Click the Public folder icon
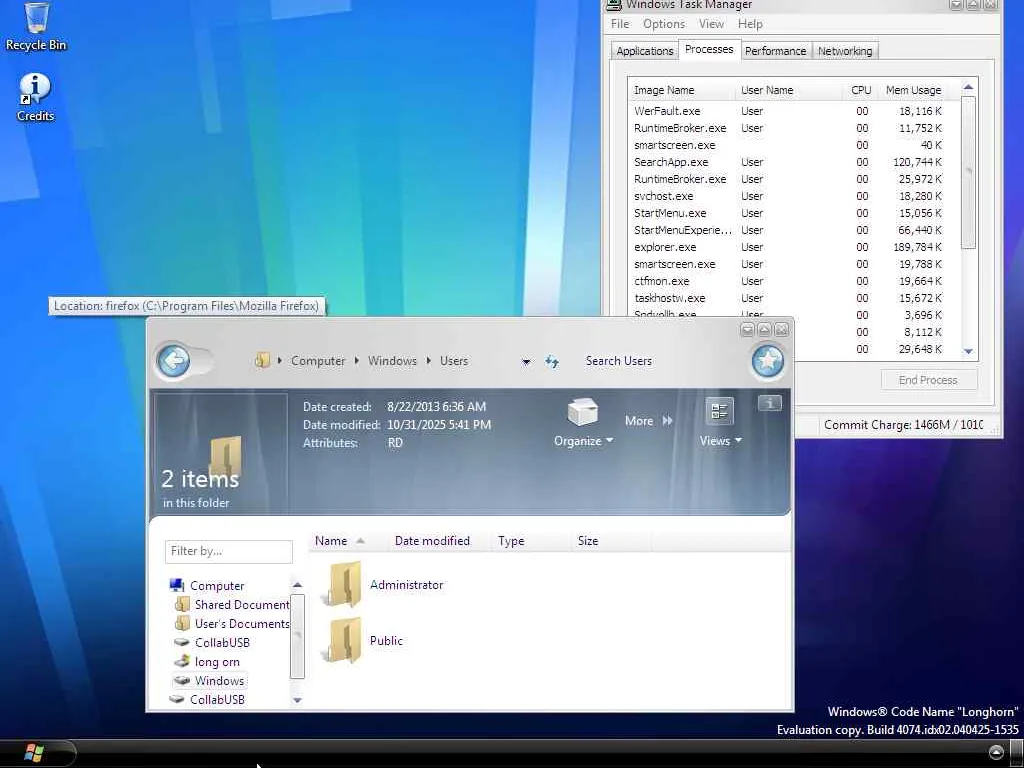Screen dimensions: 1024x768 click(343, 640)
